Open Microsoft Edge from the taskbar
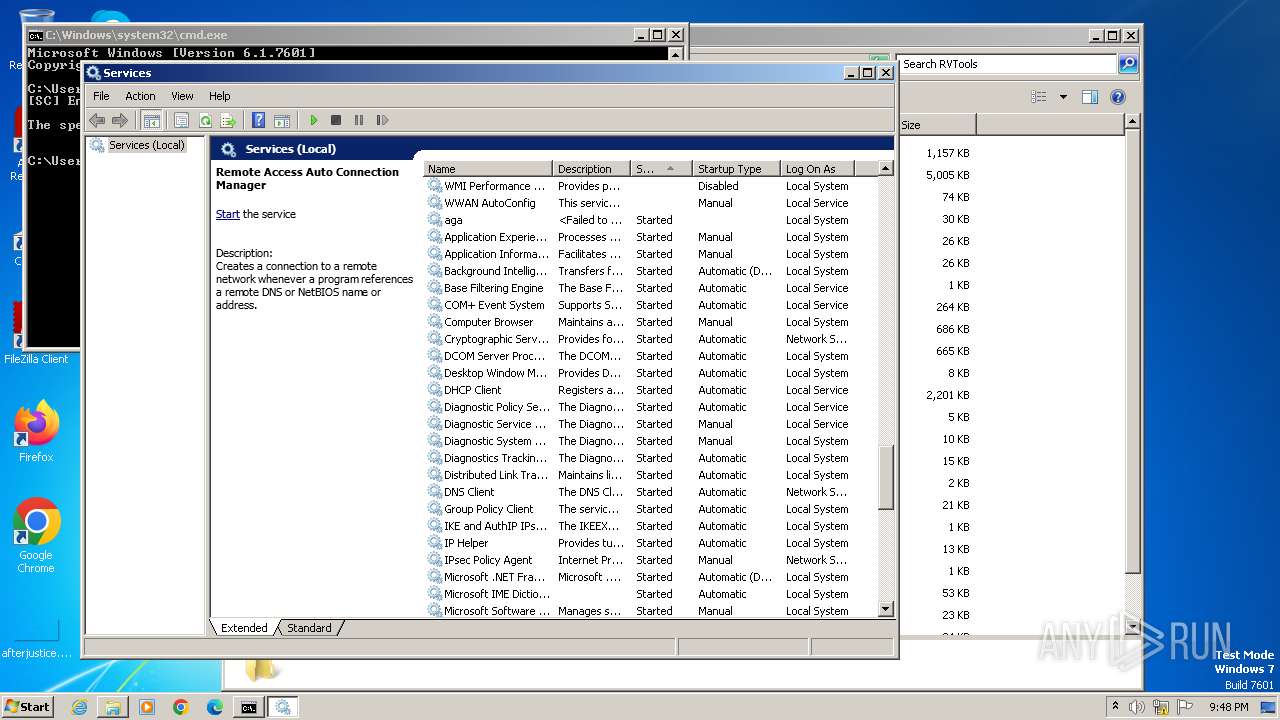This screenshot has height=720, width=1280. (214, 707)
